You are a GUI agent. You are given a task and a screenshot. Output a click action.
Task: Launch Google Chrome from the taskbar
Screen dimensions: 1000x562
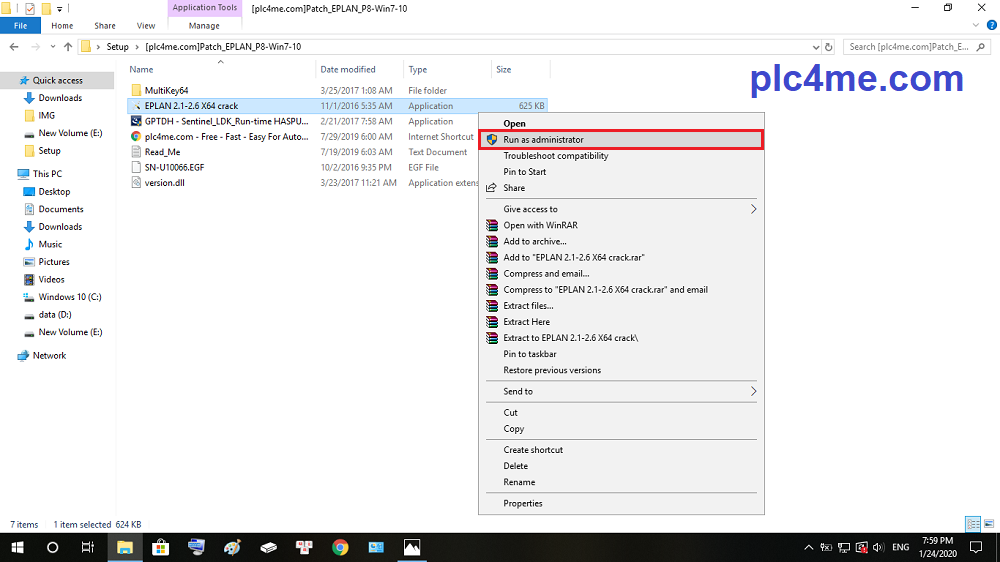[340, 547]
